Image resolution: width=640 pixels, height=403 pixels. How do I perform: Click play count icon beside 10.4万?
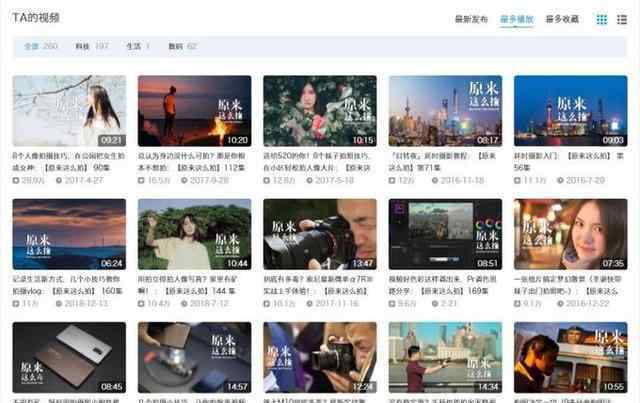pyautogui.click(x=141, y=303)
